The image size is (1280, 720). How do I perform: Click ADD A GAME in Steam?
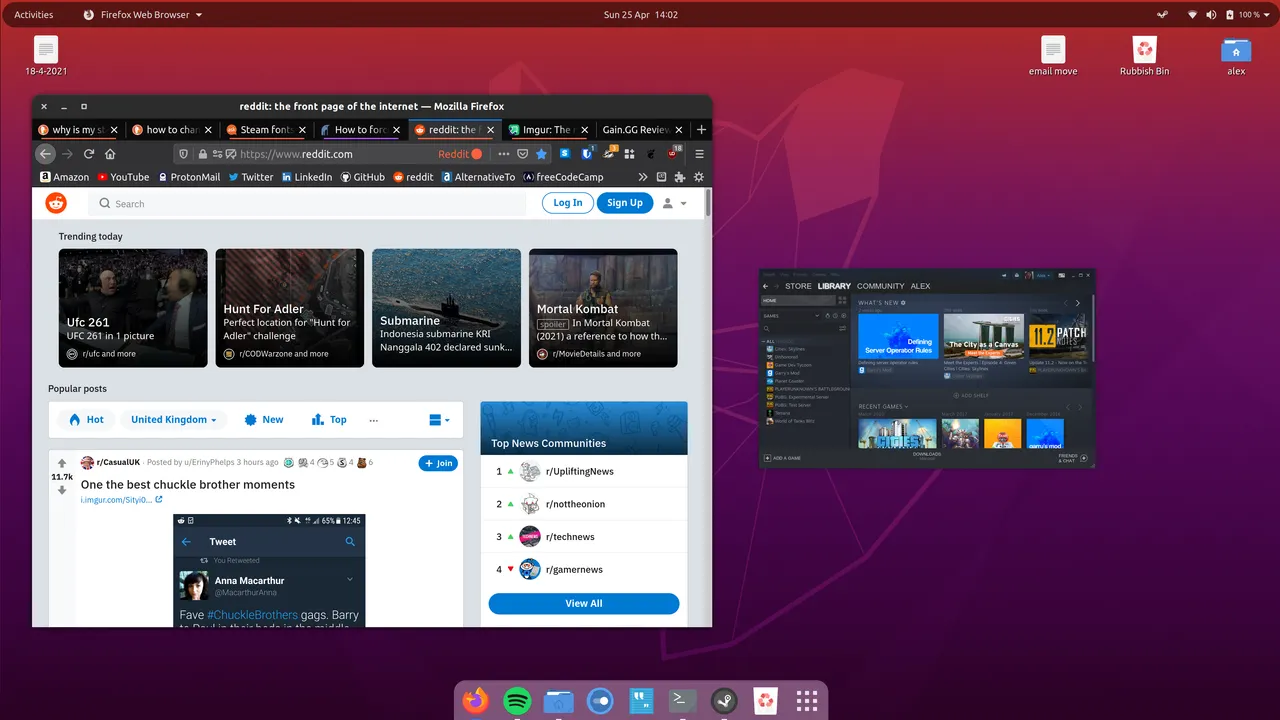782,458
